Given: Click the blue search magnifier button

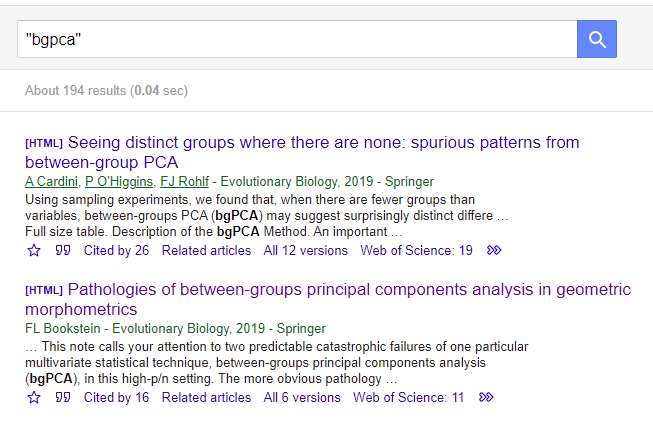Looking at the screenshot, I should click(596, 39).
